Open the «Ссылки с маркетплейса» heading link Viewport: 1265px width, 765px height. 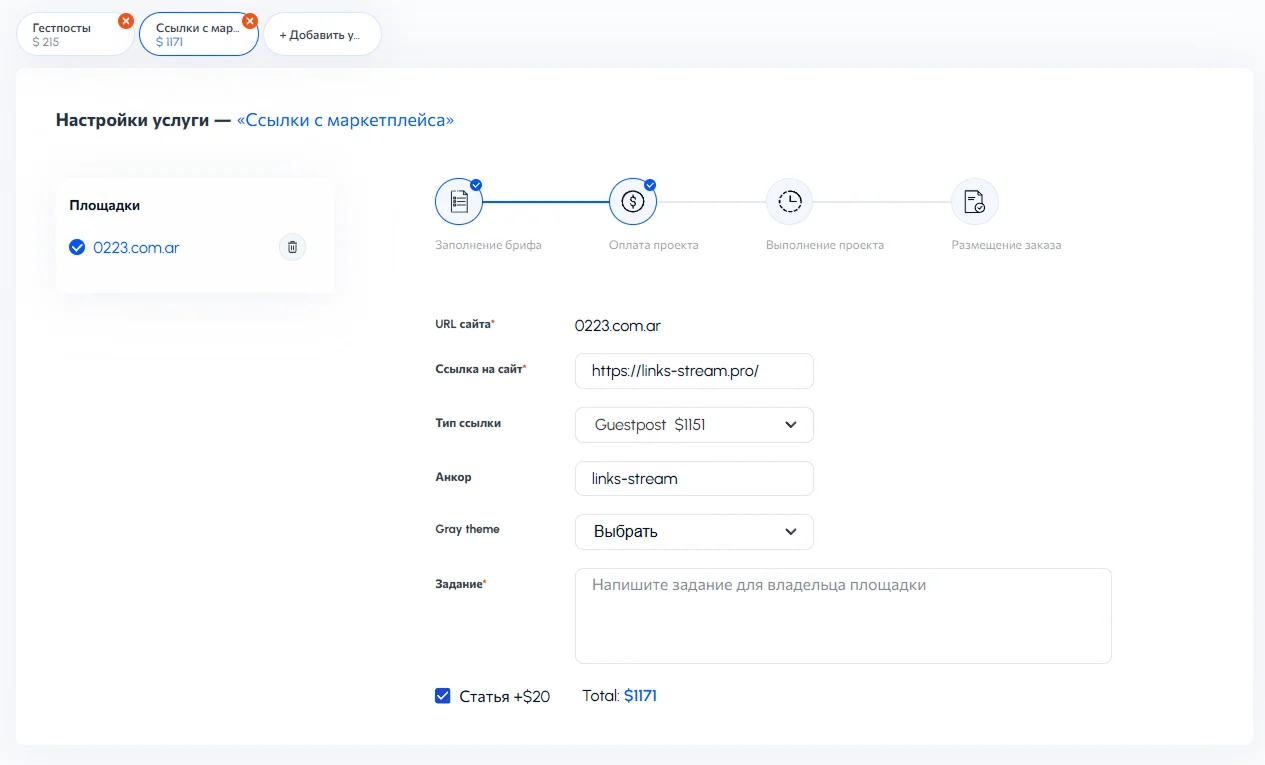tap(345, 121)
